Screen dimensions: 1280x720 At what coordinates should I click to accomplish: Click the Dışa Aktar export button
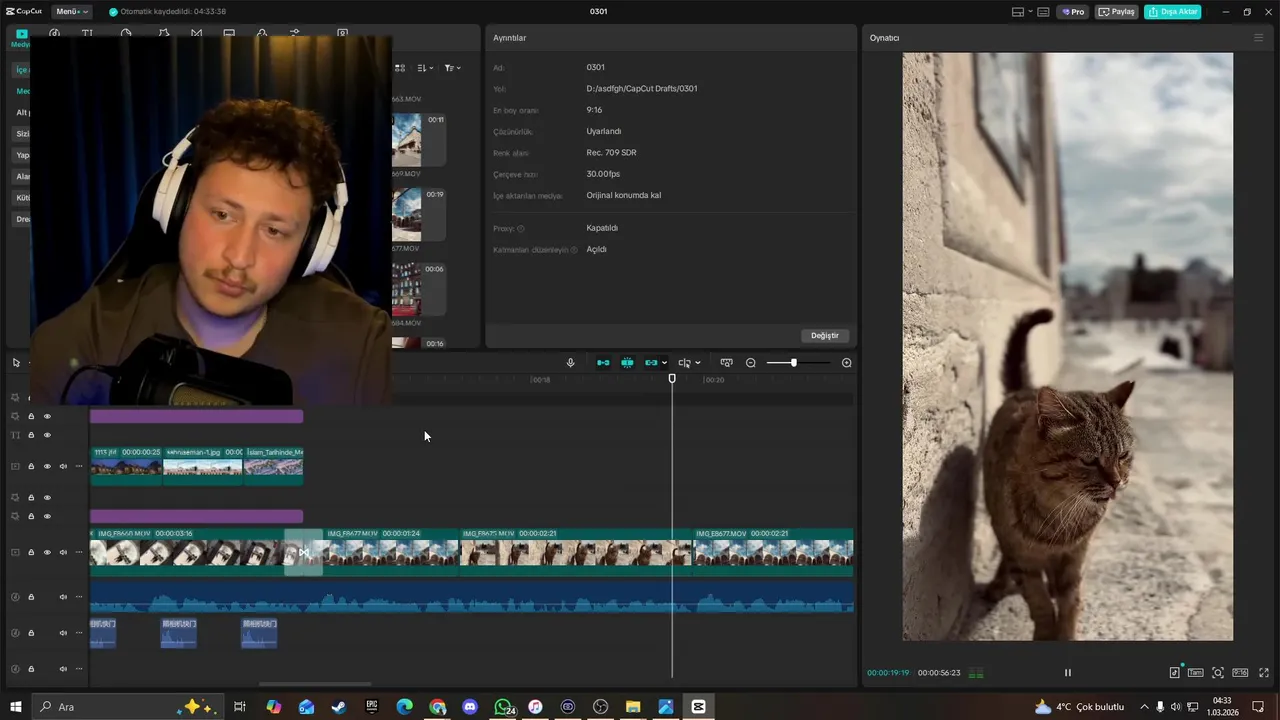coord(1173,12)
